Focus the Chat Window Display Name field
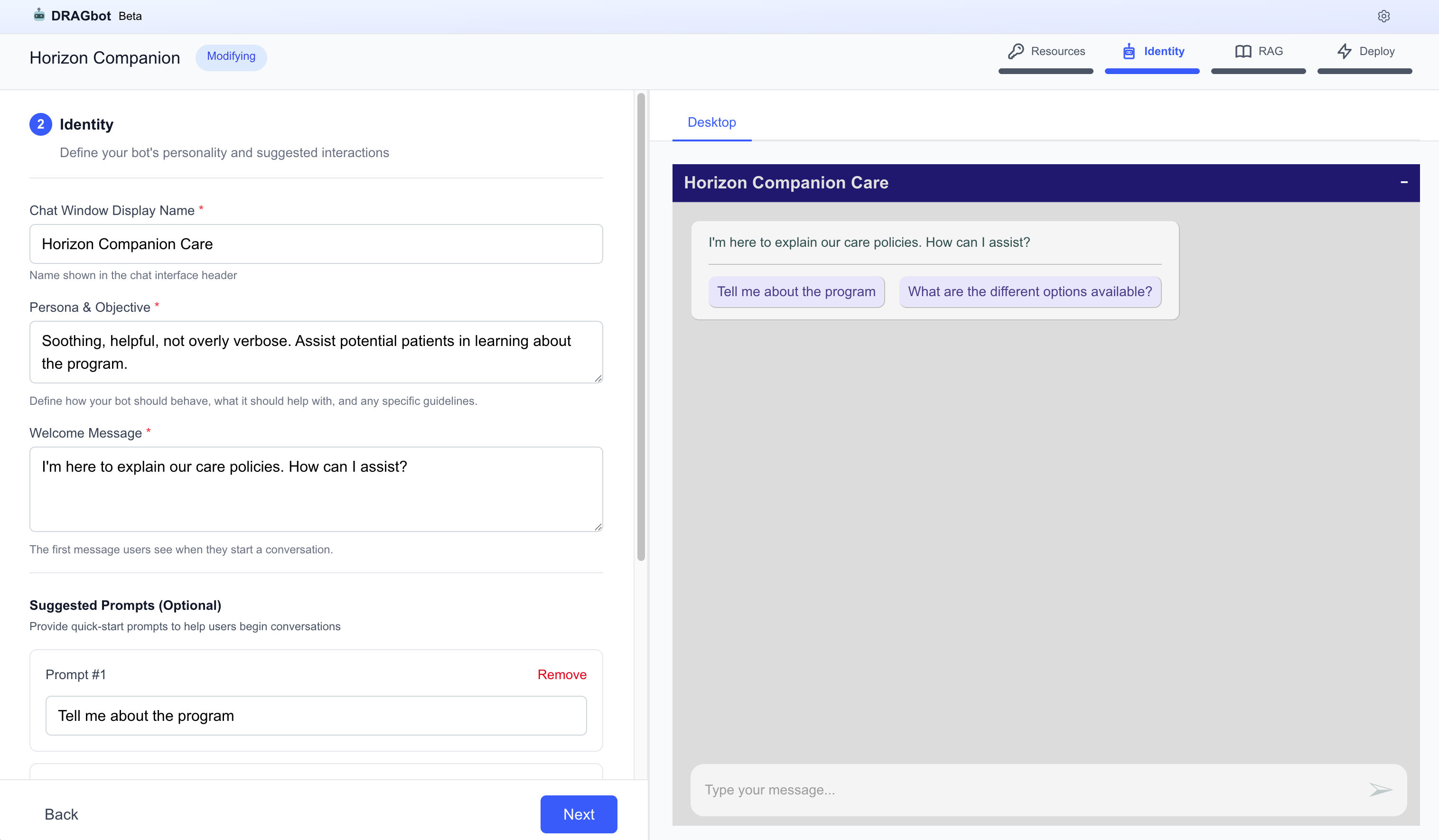Viewport: 1439px width, 840px height. tap(316, 244)
